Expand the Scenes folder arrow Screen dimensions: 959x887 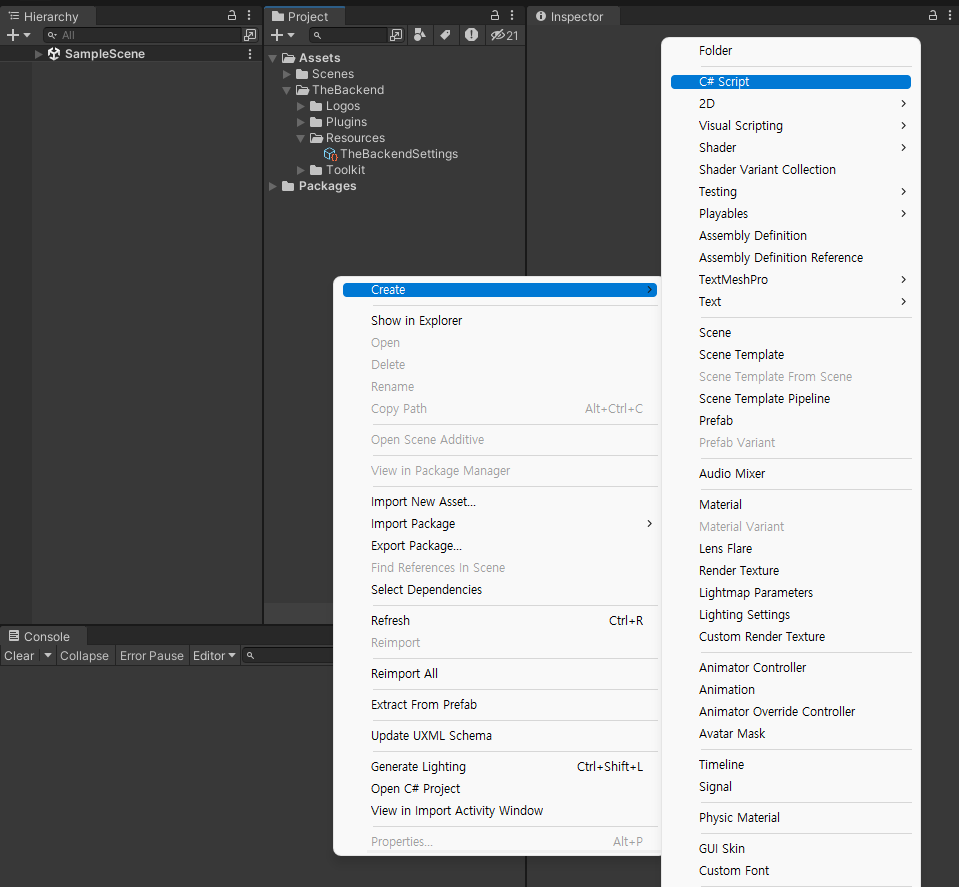point(287,74)
